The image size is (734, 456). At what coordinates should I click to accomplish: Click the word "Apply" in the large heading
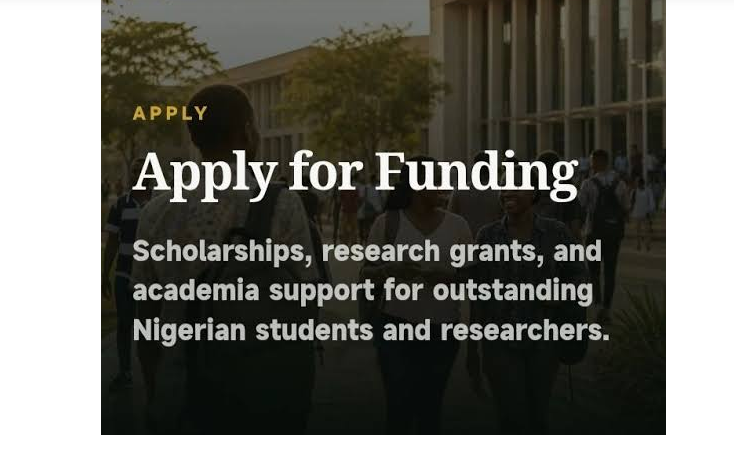click(x=205, y=176)
